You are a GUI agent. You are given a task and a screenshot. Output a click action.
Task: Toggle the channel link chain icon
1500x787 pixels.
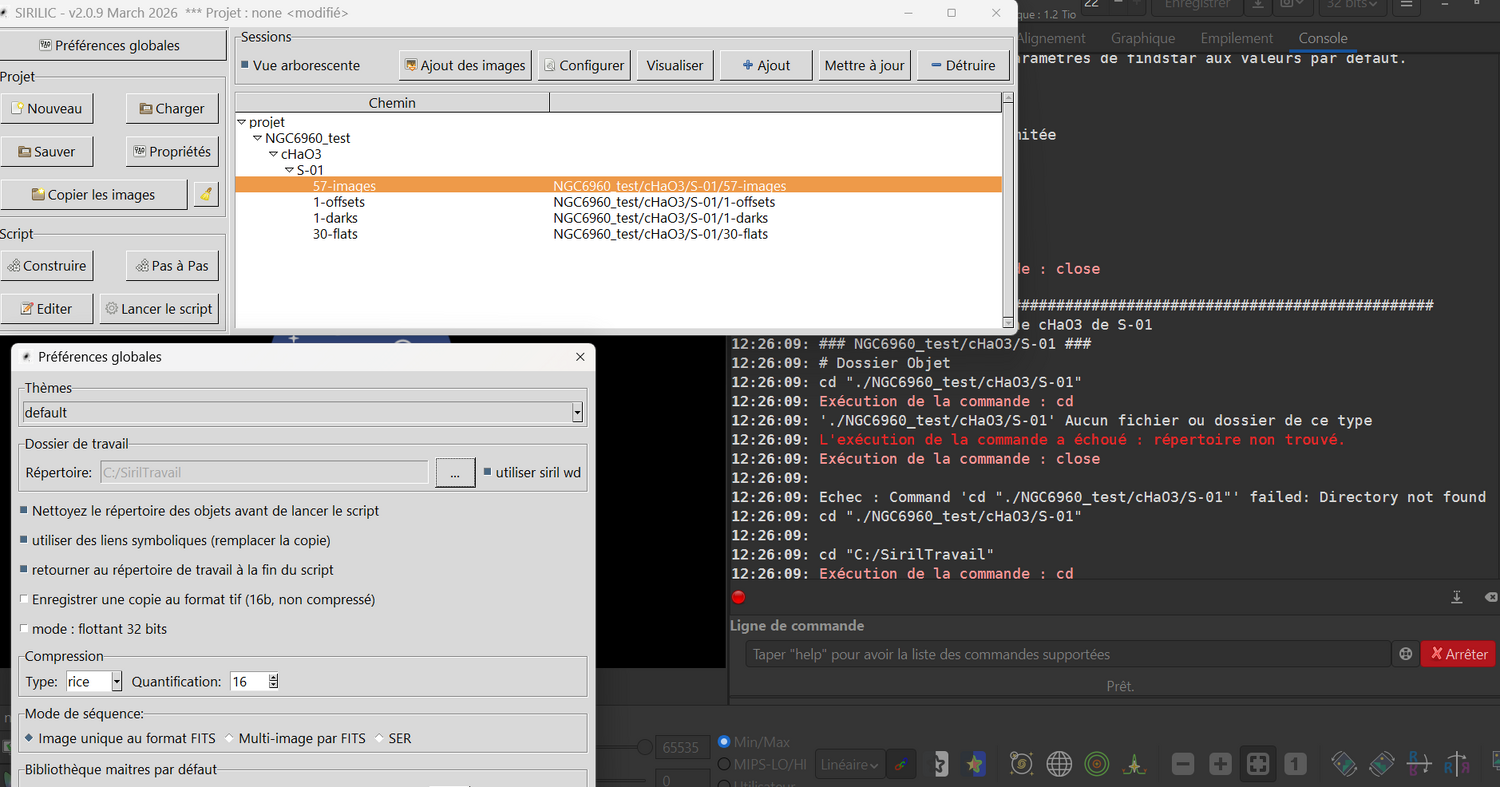click(x=901, y=764)
